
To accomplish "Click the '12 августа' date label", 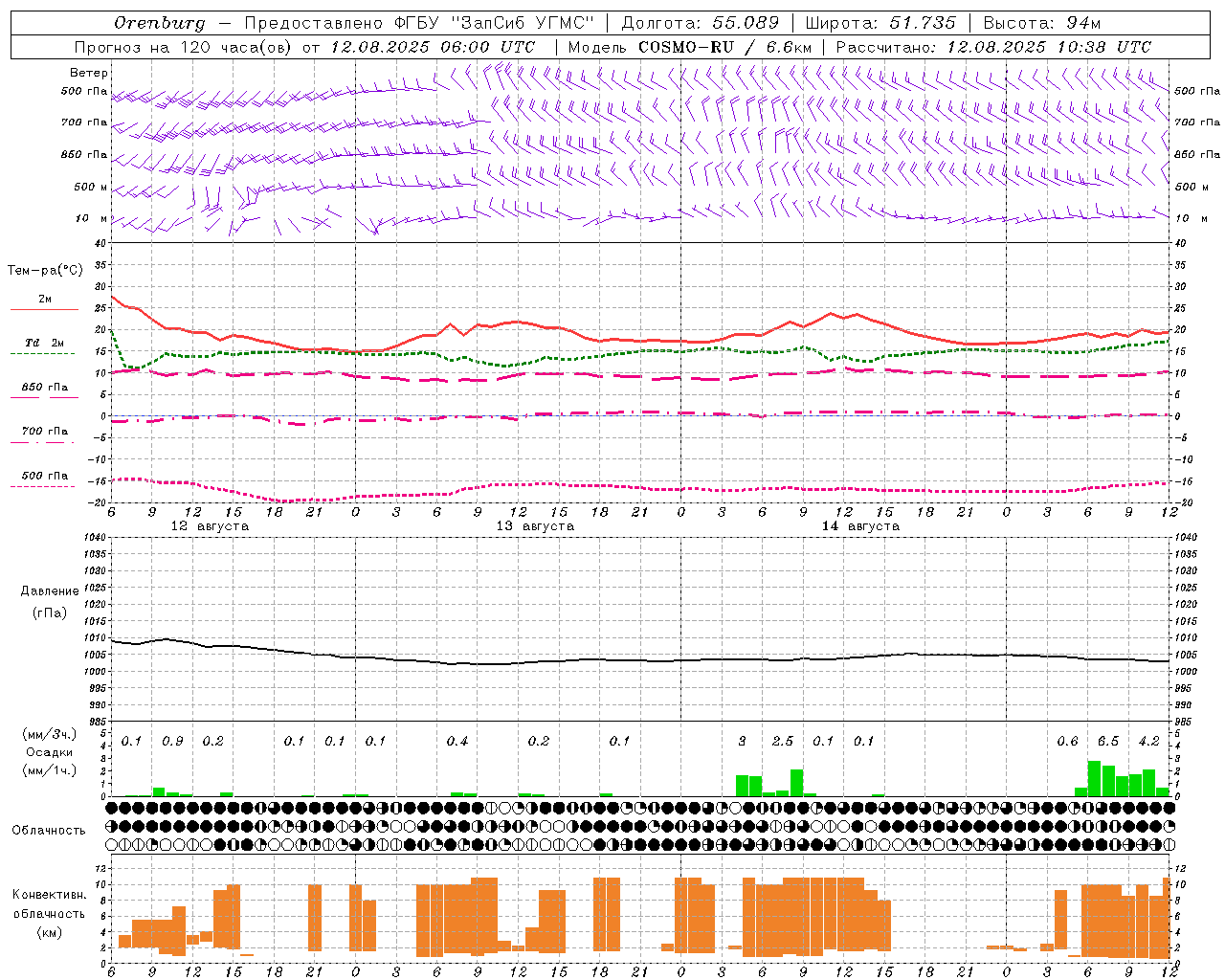I will (x=210, y=526).
